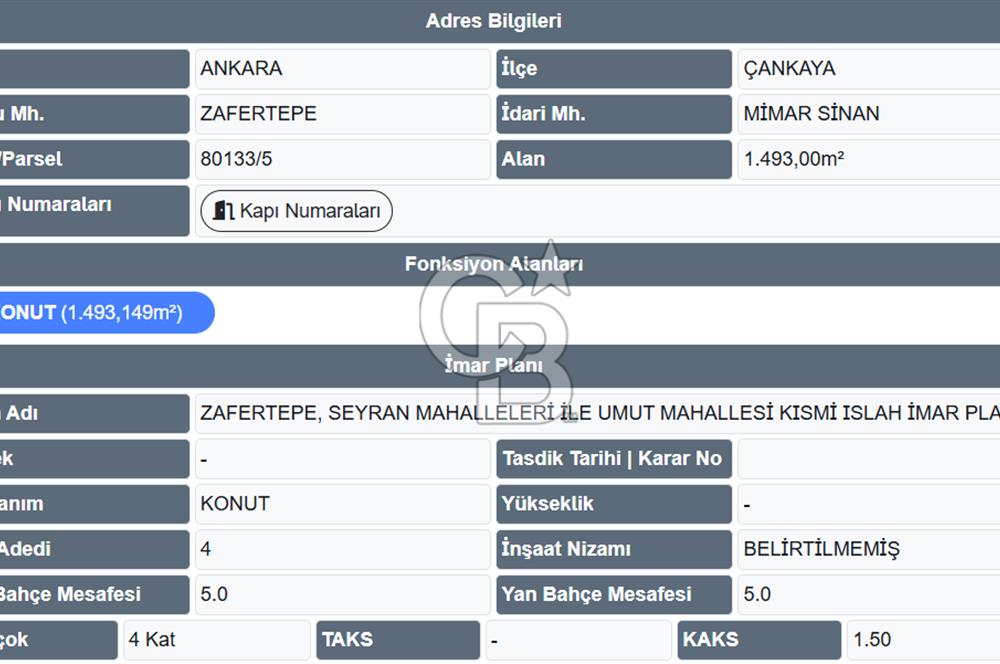Click the ÇANKAYA district value

(x=868, y=68)
